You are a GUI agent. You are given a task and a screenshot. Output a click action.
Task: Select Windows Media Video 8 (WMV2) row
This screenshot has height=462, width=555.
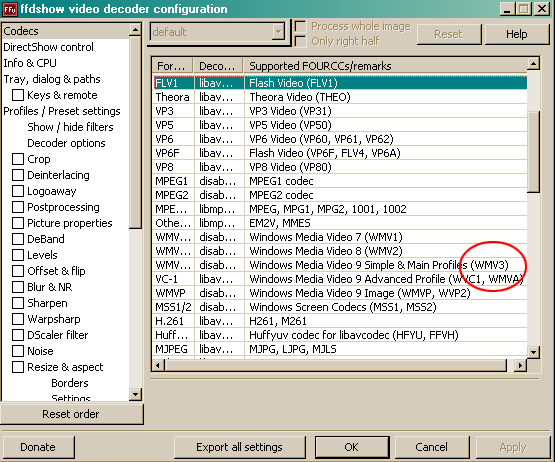[x=340, y=251]
